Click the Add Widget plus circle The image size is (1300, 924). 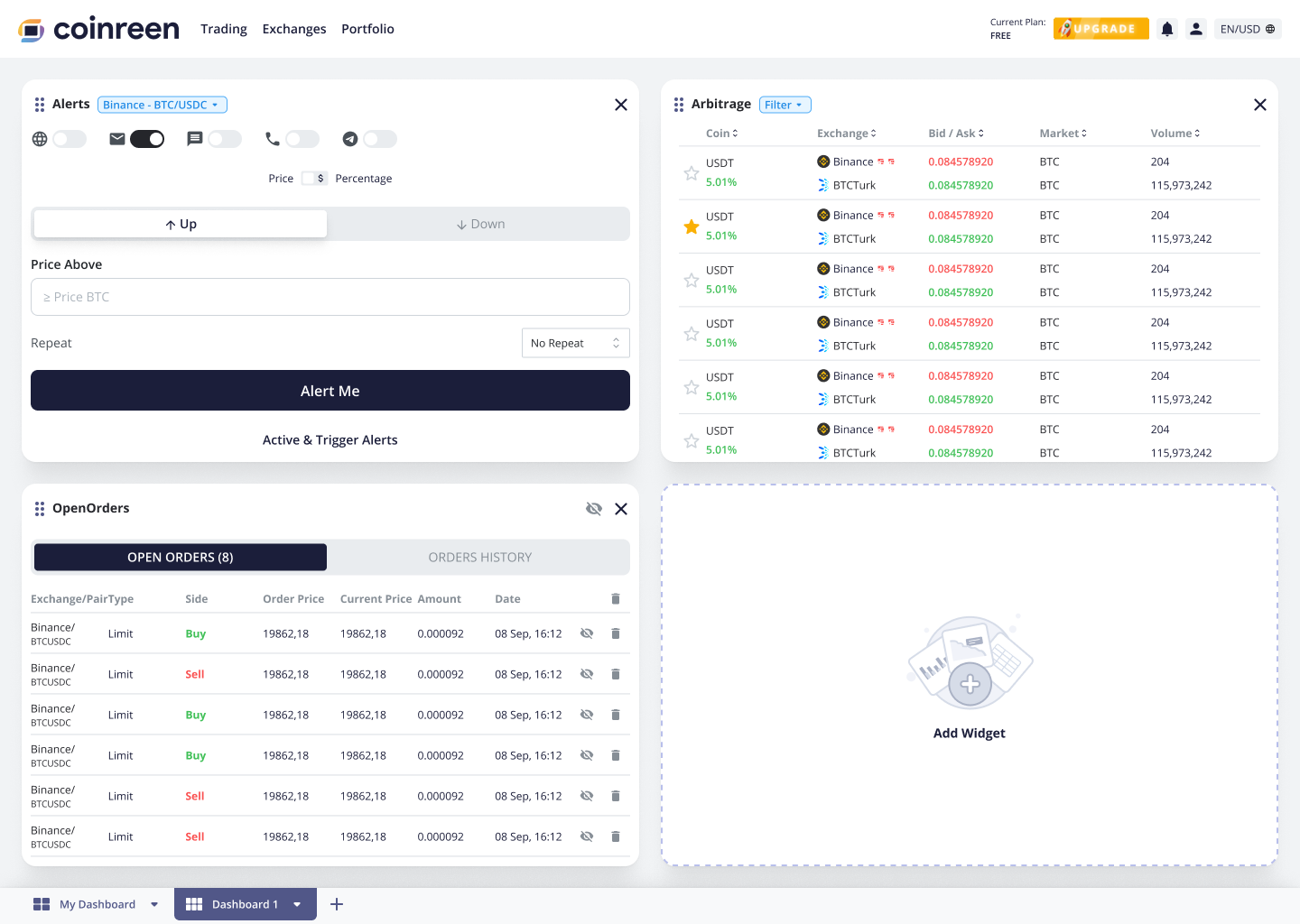click(x=970, y=684)
